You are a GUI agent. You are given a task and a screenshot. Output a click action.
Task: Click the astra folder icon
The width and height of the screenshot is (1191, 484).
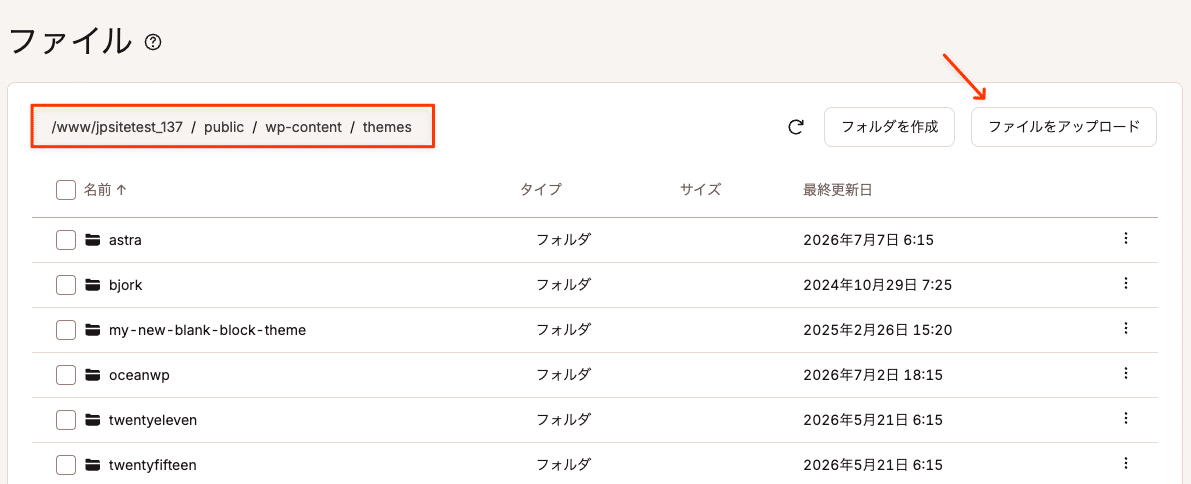point(93,241)
